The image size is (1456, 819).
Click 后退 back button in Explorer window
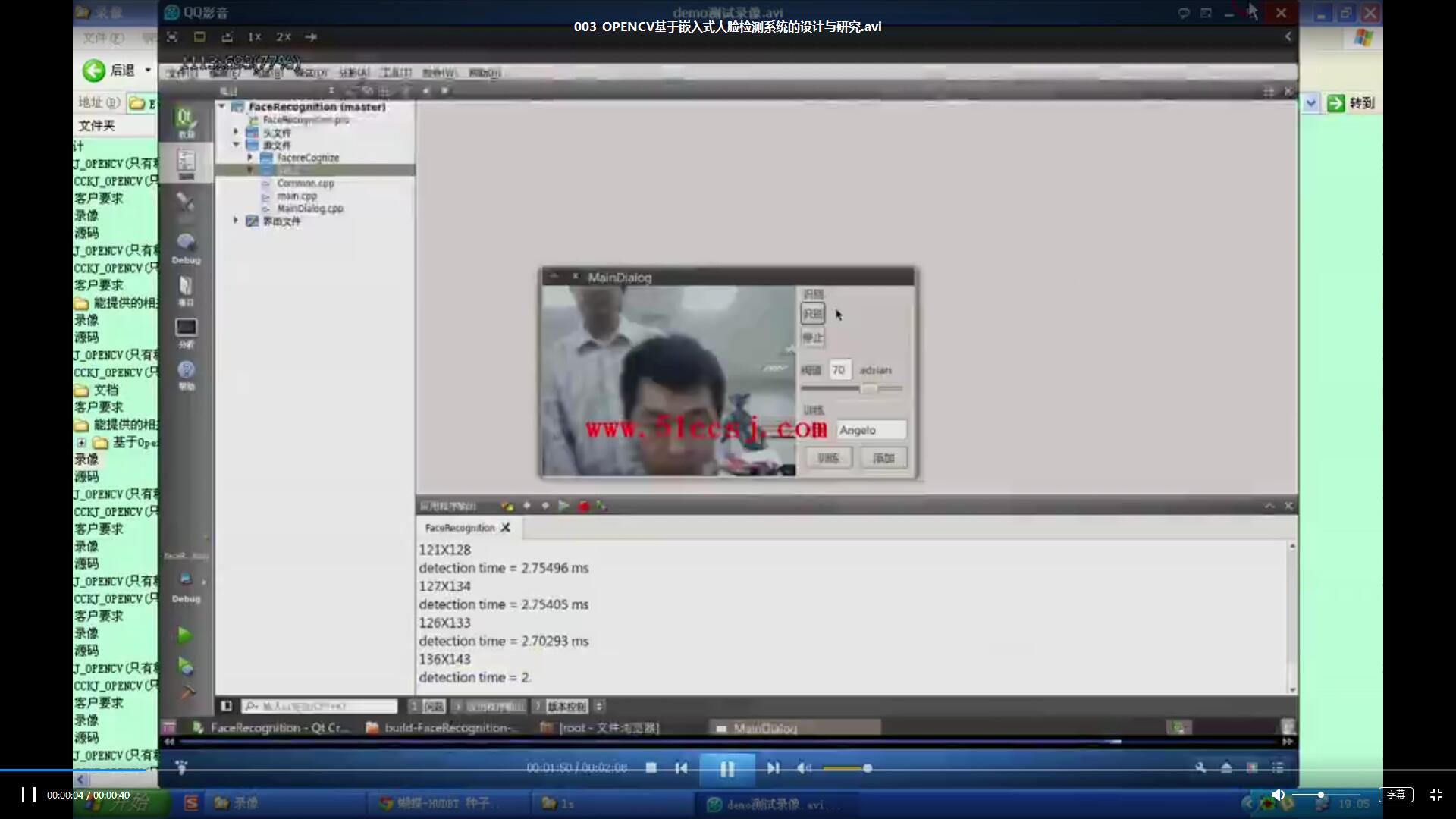pos(108,71)
